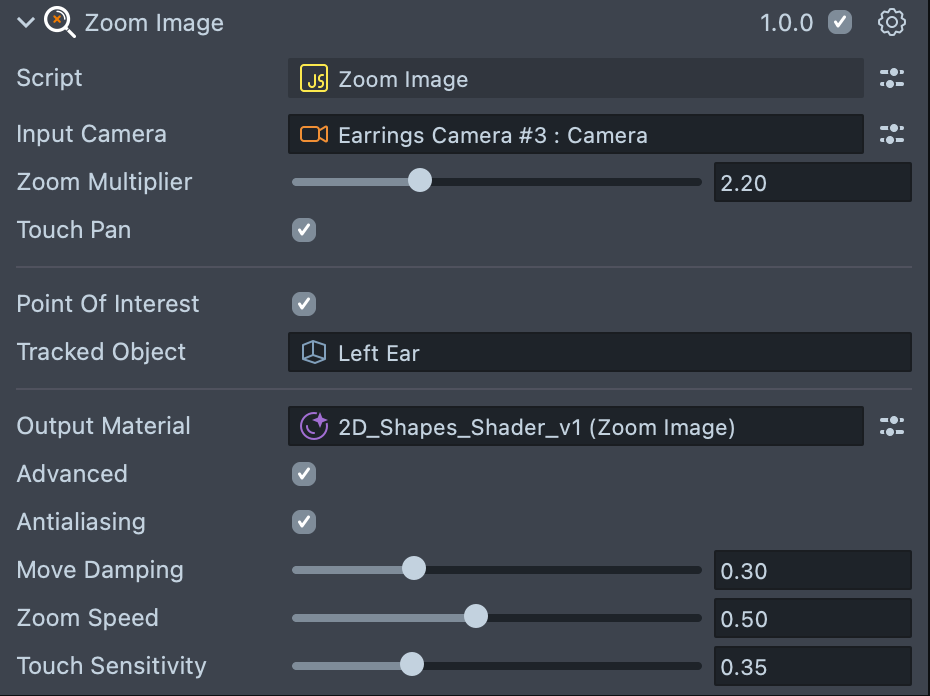Viewport: 930px width, 696px height.
Task: Toggle the Point Of Interest checkbox
Action: point(304,304)
